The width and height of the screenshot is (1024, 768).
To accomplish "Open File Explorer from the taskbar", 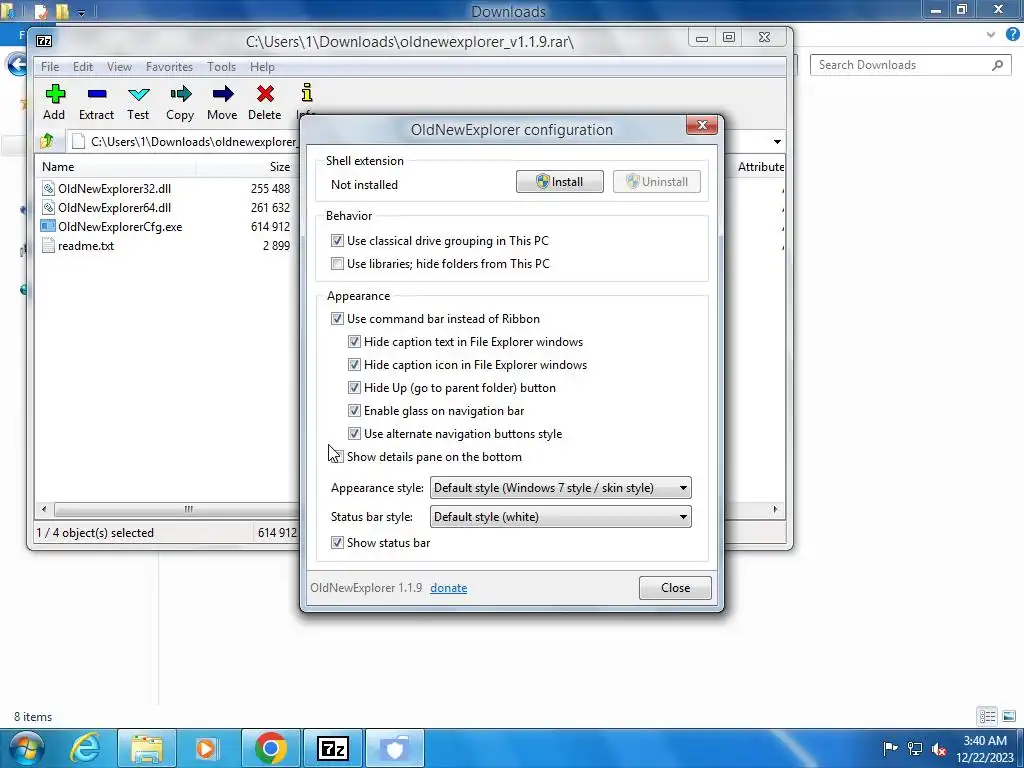I will (147, 748).
